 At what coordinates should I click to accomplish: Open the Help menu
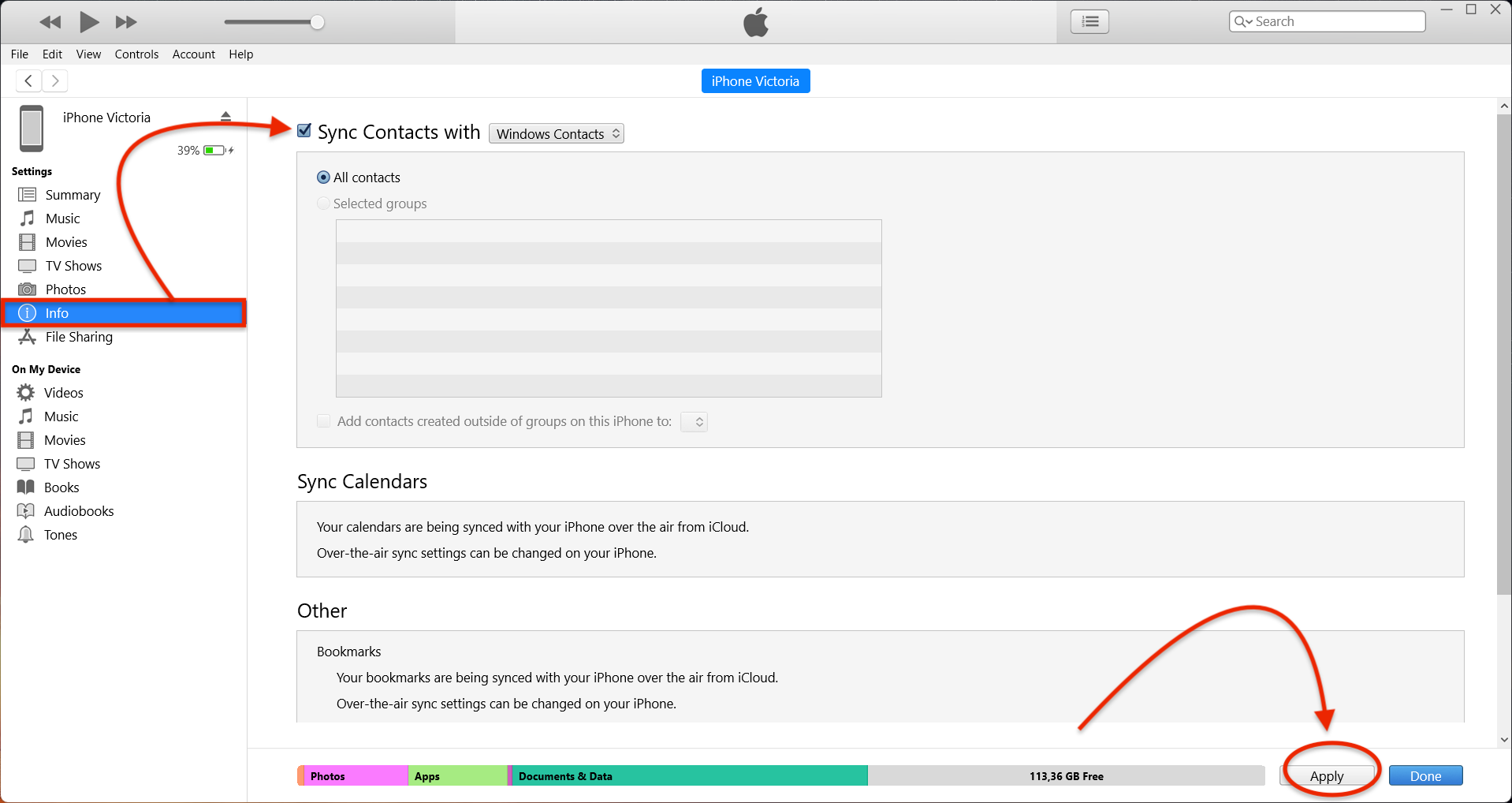point(241,54)
